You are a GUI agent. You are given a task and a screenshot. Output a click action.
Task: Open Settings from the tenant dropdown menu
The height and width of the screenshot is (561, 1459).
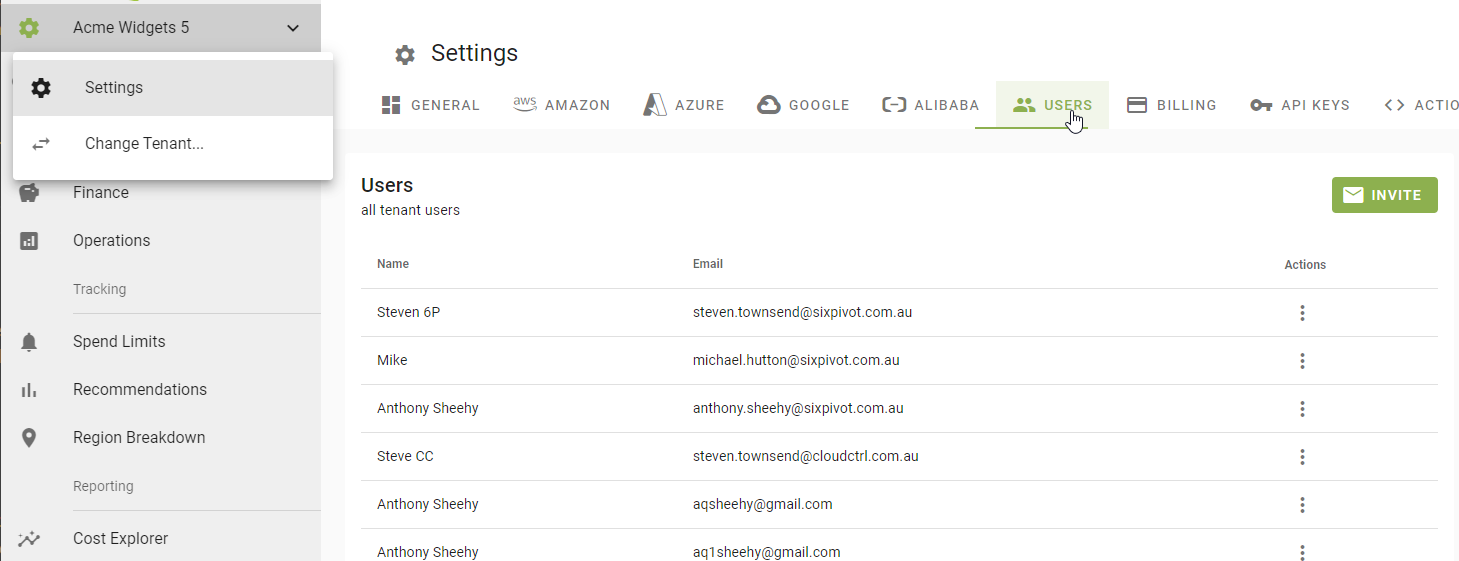[113, 88]
